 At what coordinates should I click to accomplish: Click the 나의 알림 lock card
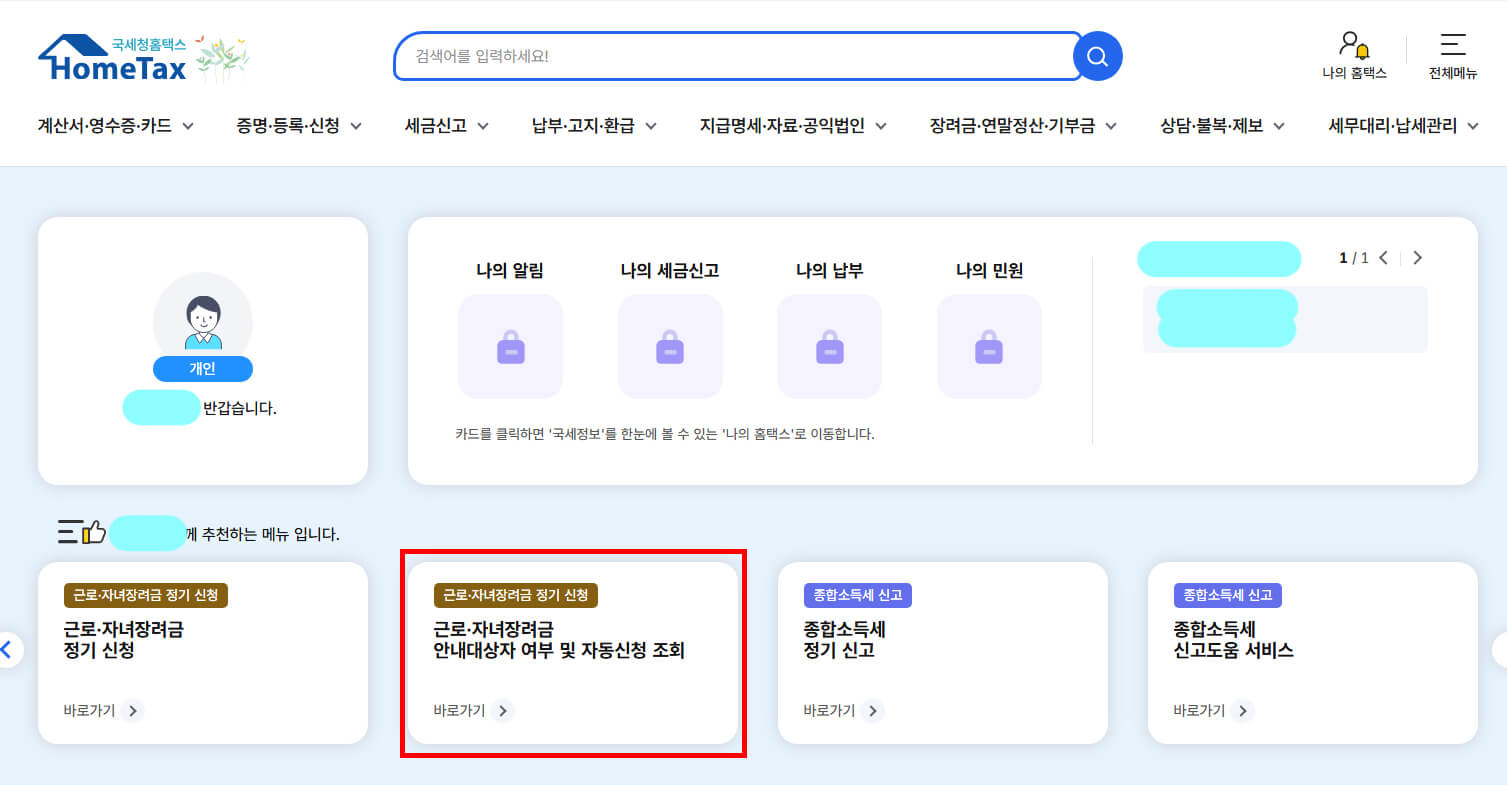click(510, 345)
